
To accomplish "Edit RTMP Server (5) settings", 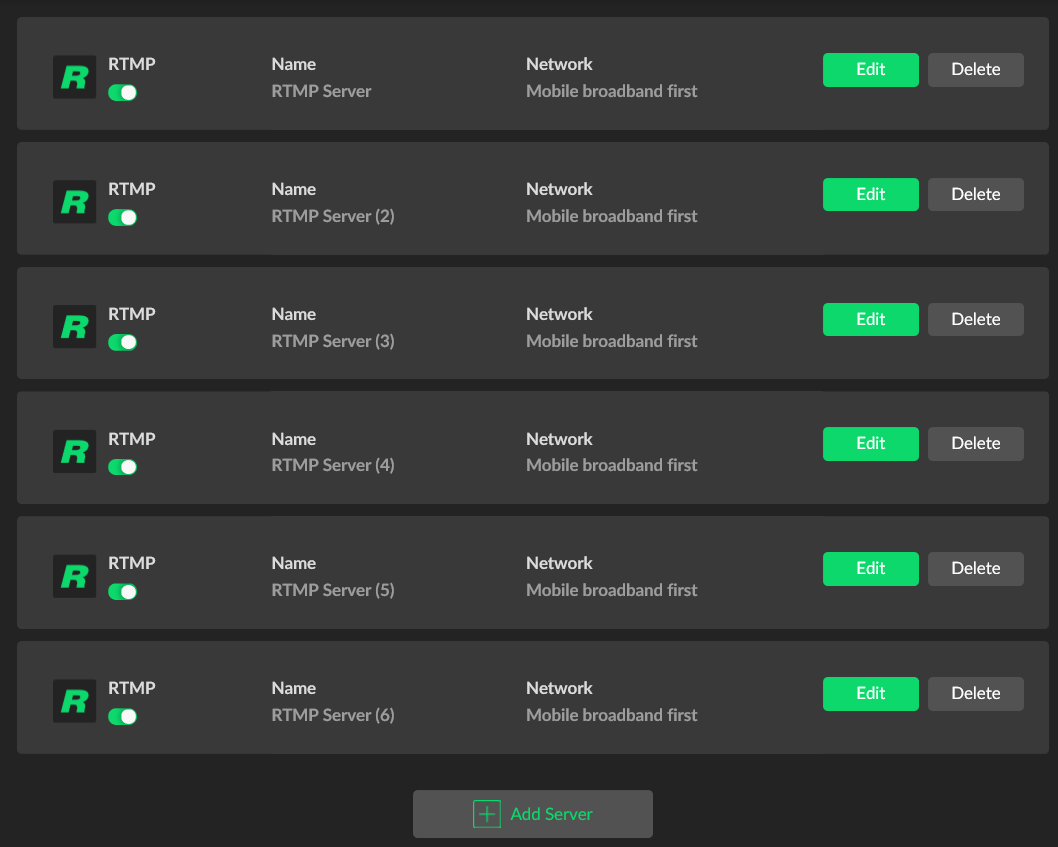I will coord(870,568).
